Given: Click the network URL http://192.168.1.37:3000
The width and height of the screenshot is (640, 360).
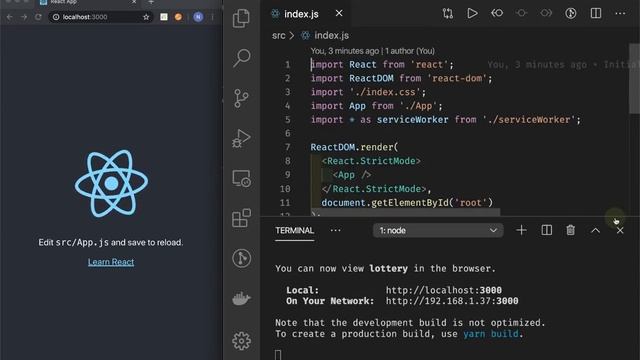Looking at the screenshot, I should [x=452, y=301].
